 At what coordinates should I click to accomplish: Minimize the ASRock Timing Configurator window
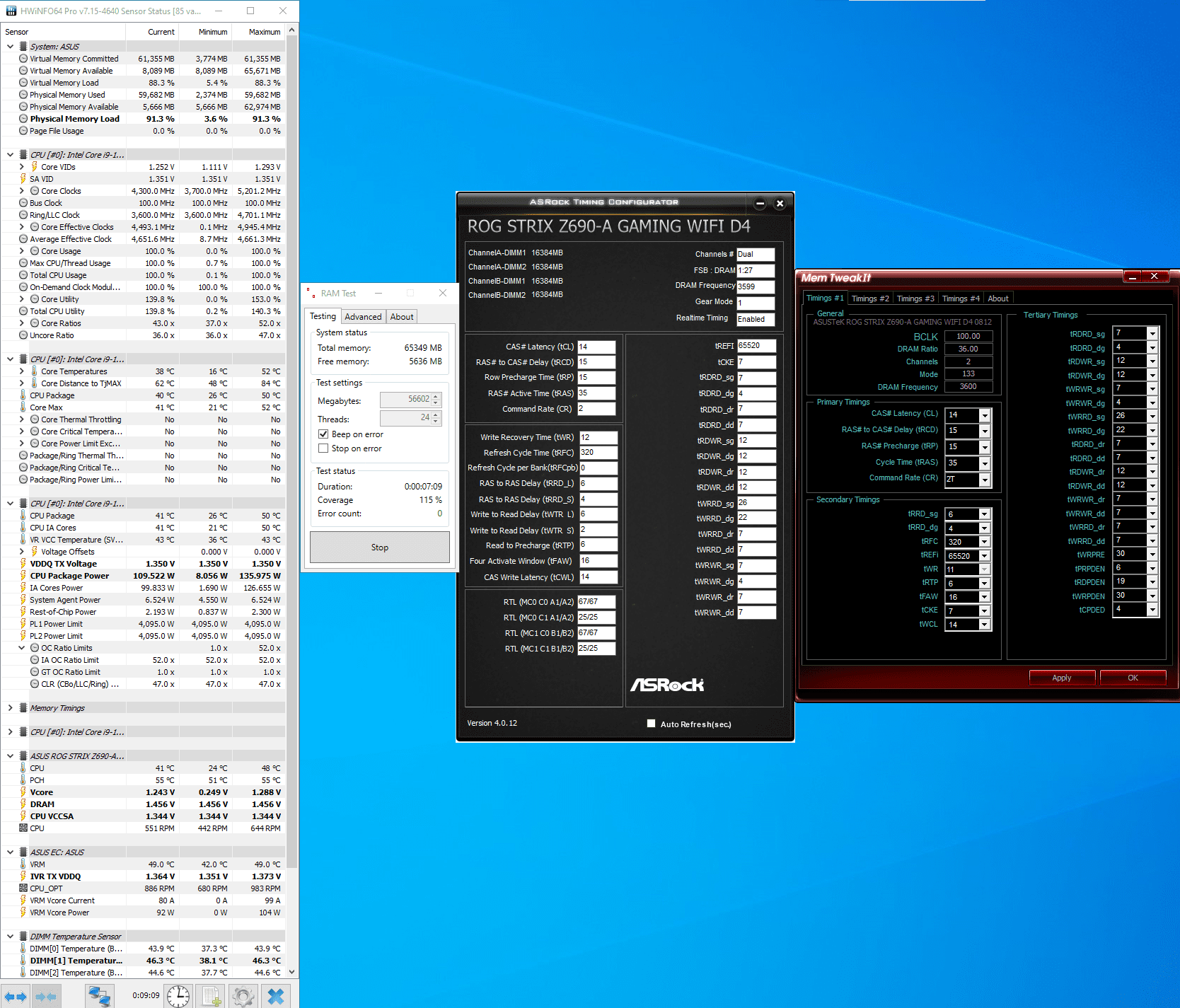[x=760, y=203]
